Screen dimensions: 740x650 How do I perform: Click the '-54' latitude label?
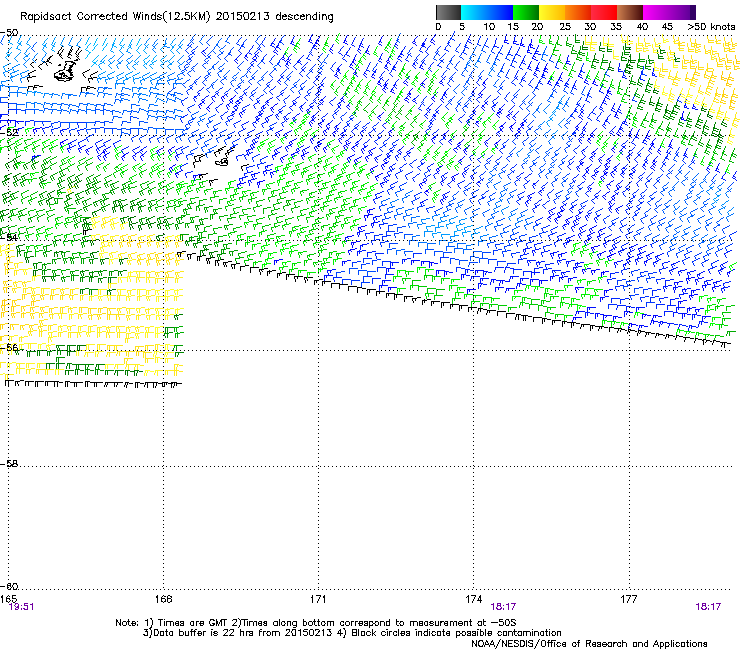[x=9, y=237]
